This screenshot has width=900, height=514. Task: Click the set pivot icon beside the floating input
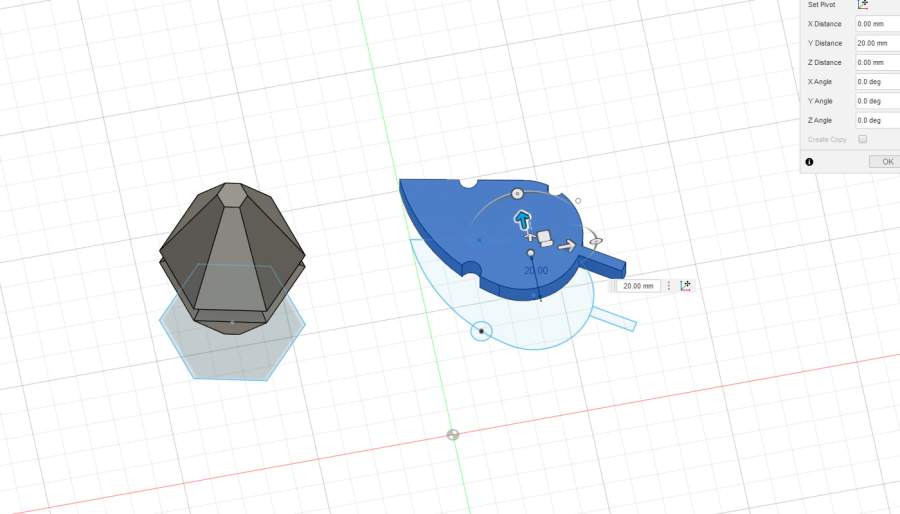click(685, 286)
